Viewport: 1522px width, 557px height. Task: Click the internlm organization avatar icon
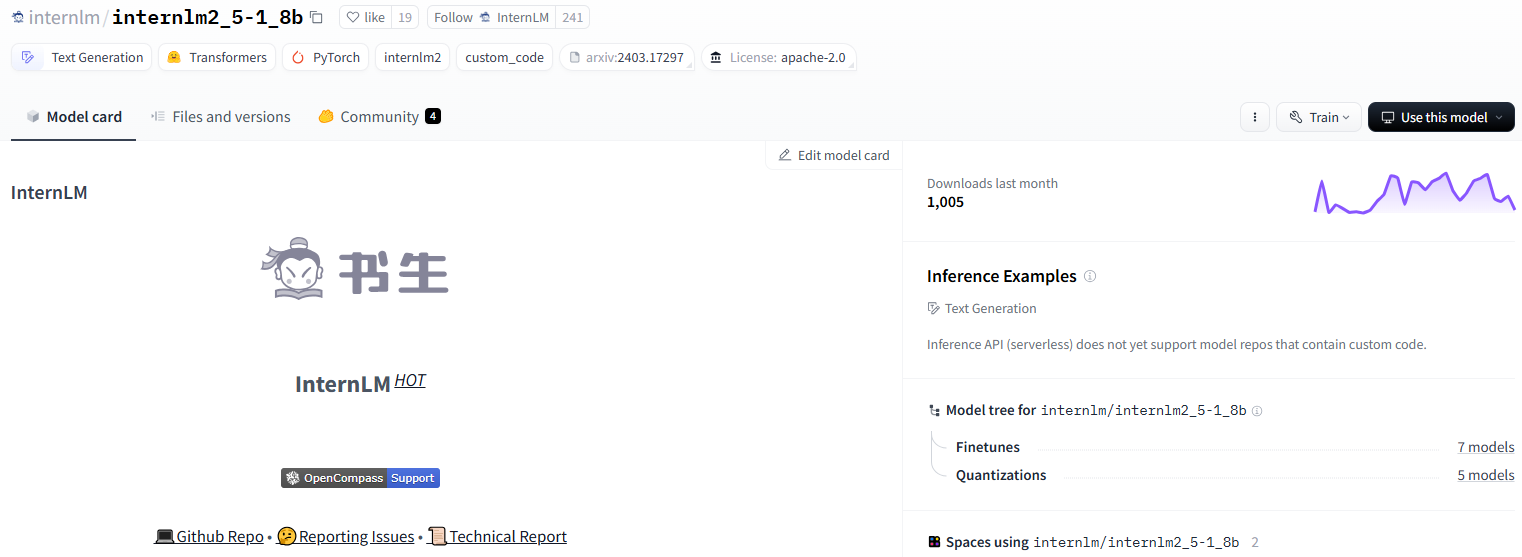pos(18,17)
